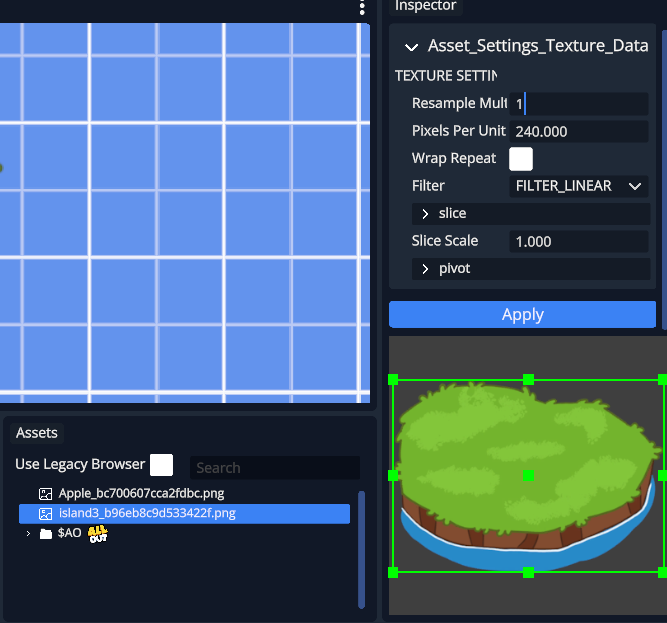Click the three-dot menu above the viewport

(362, 8)
